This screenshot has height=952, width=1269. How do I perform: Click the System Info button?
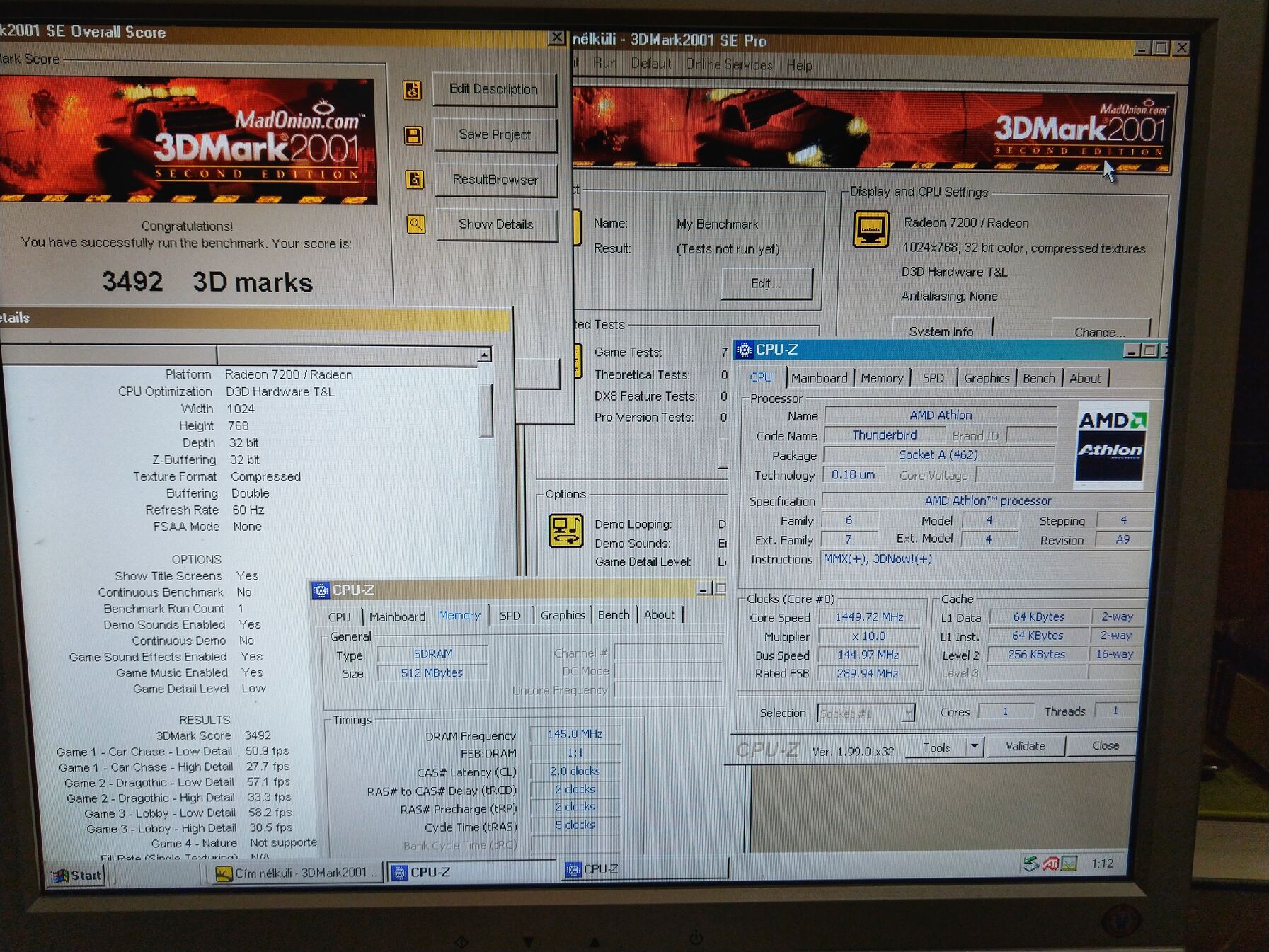point(941,330)
